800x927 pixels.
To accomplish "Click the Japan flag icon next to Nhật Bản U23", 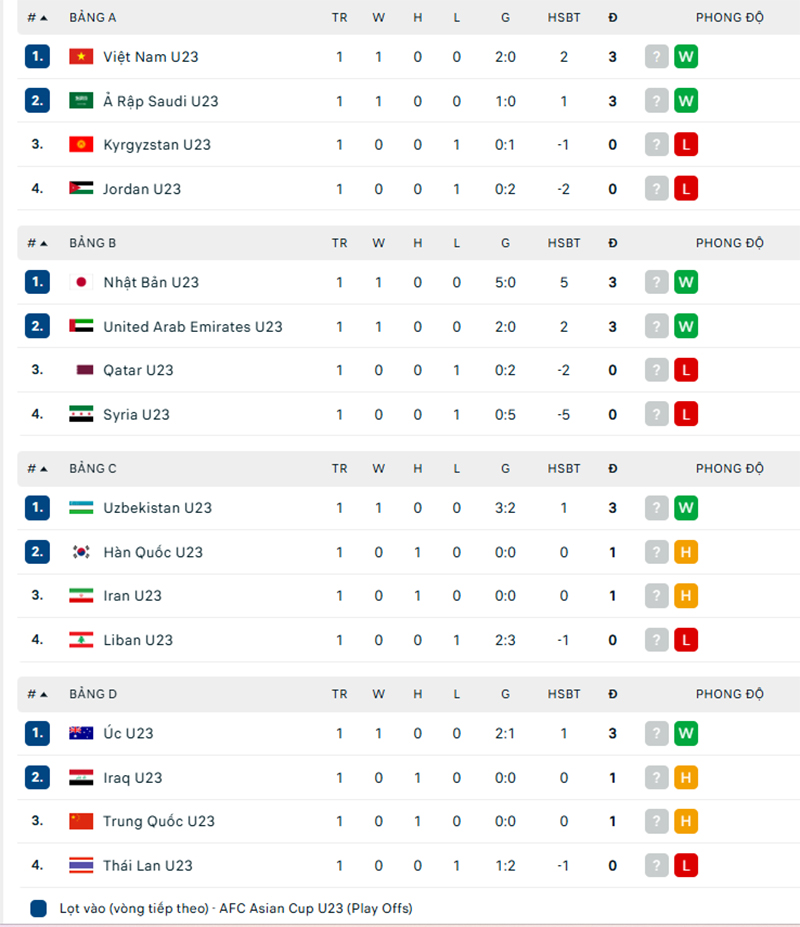I will click(x=81, y=282).
